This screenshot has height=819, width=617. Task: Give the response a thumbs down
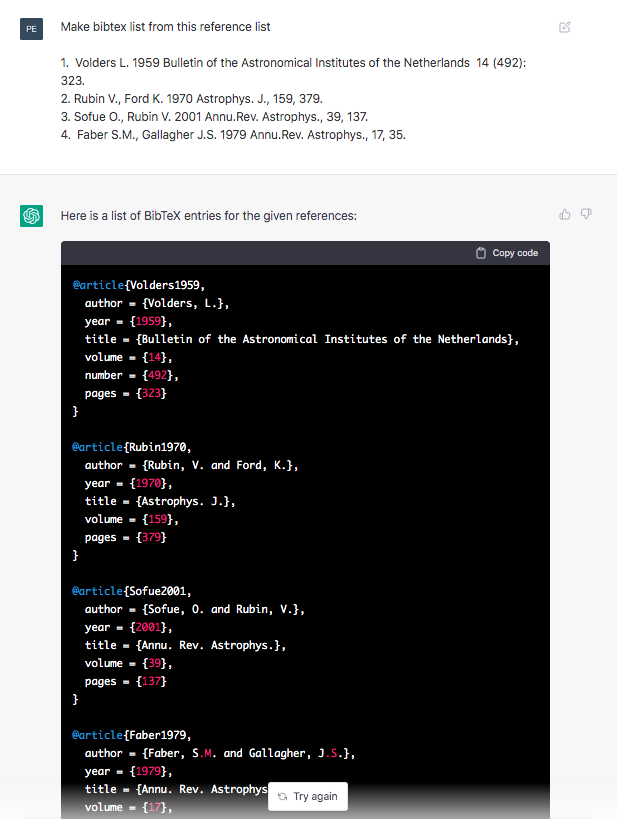pyautogui.click(x=586, y=214)
